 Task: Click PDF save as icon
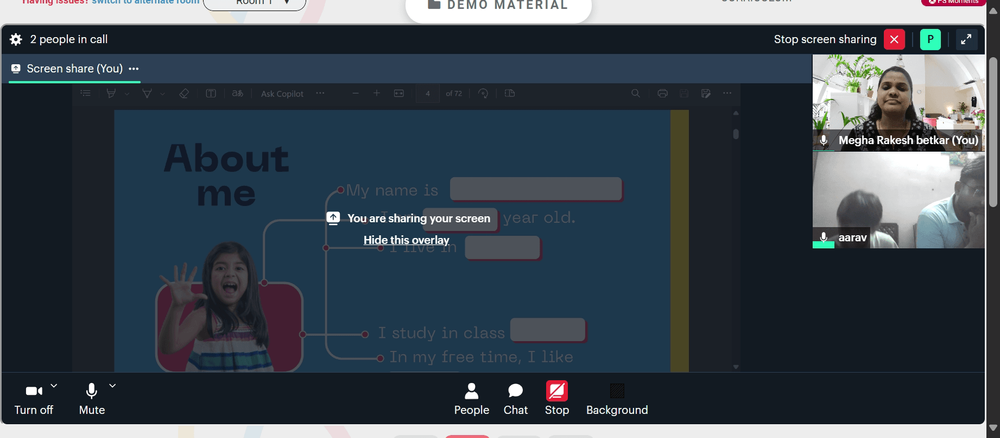click(705, 94)
